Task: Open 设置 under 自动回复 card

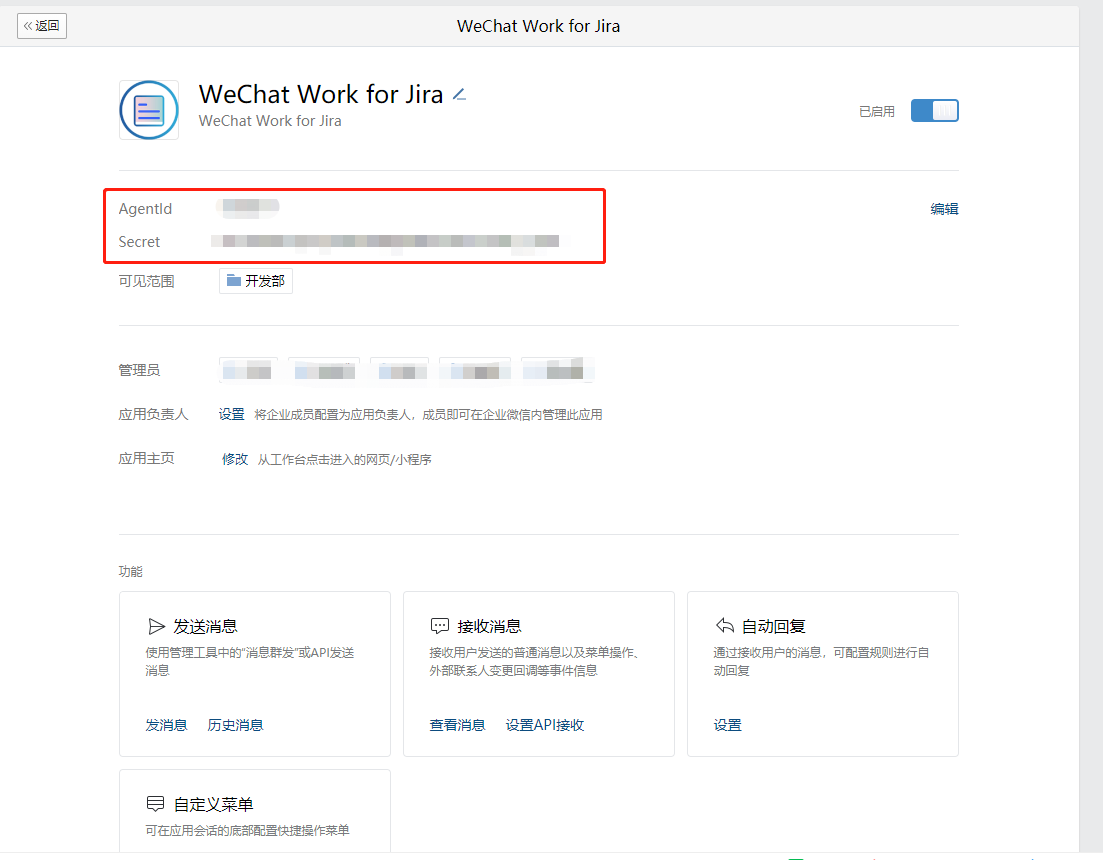Action: (x=727, y=725)
